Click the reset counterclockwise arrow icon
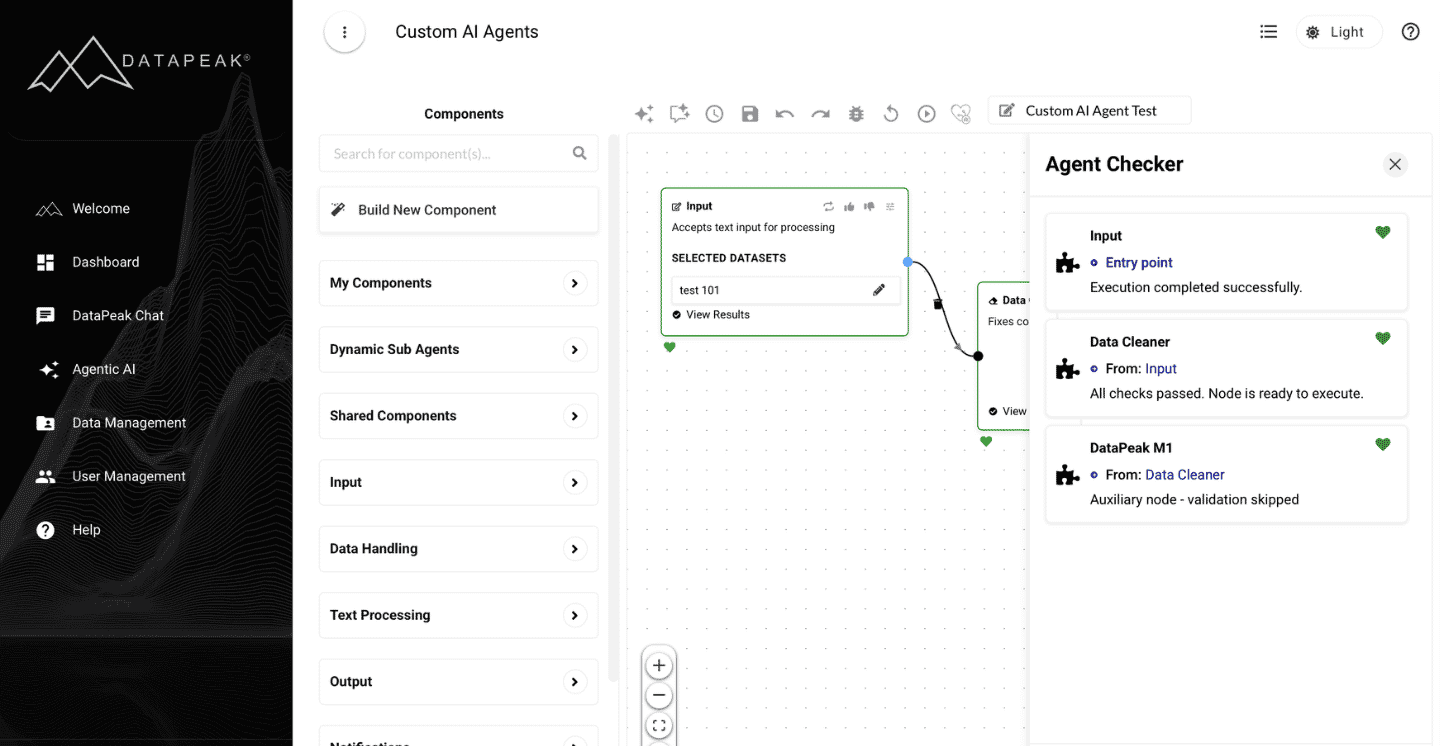 [891, 114]
